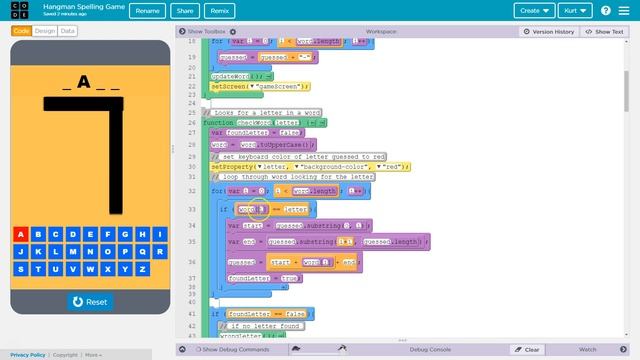Click the Remix button
The height and width of the screenshot is (360, 640).
[x=220, y=11]
